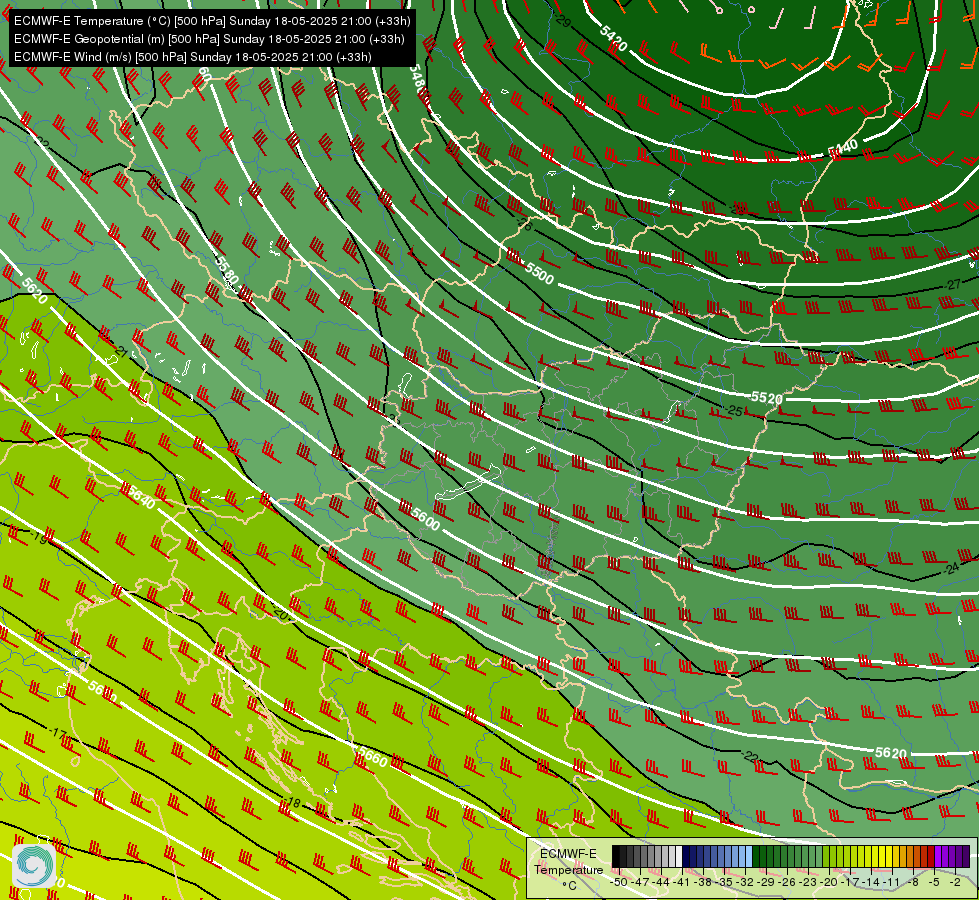Click the '-27' isotherm label on the map
The image size is (979, 900).
click(953, 285)
